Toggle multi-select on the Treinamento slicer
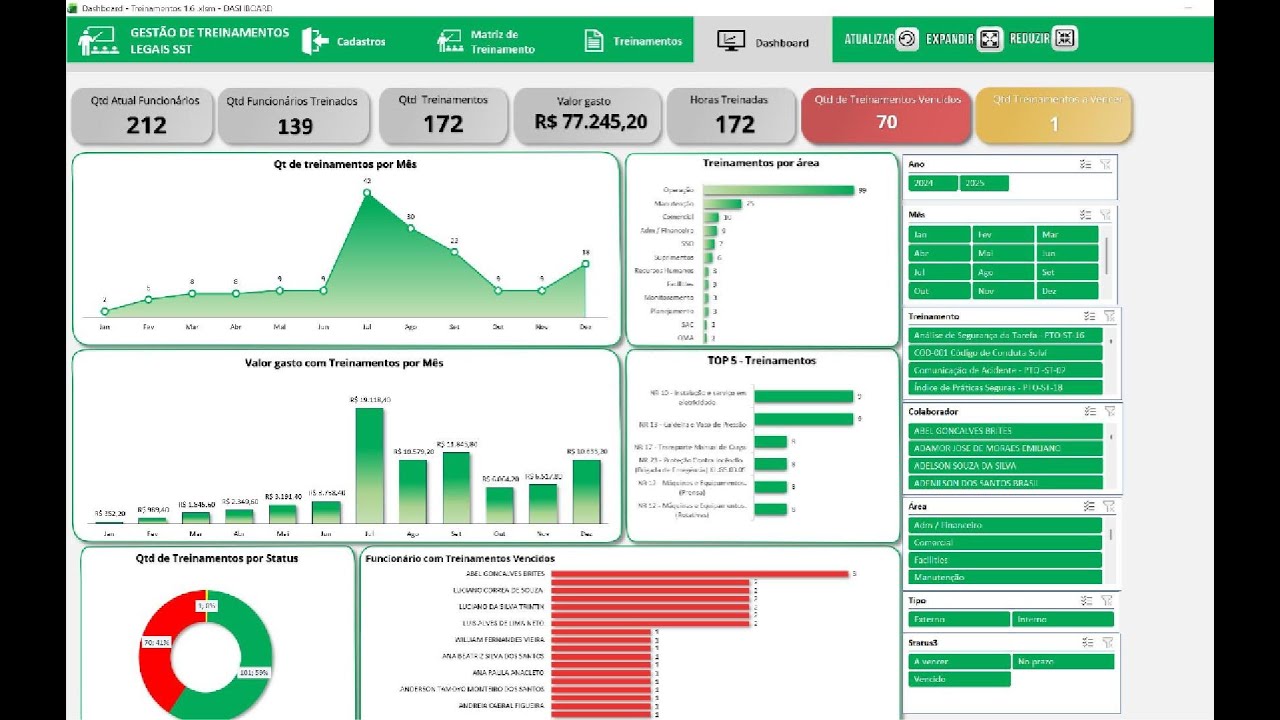 pyautogui.click(x=1090, y=316)
